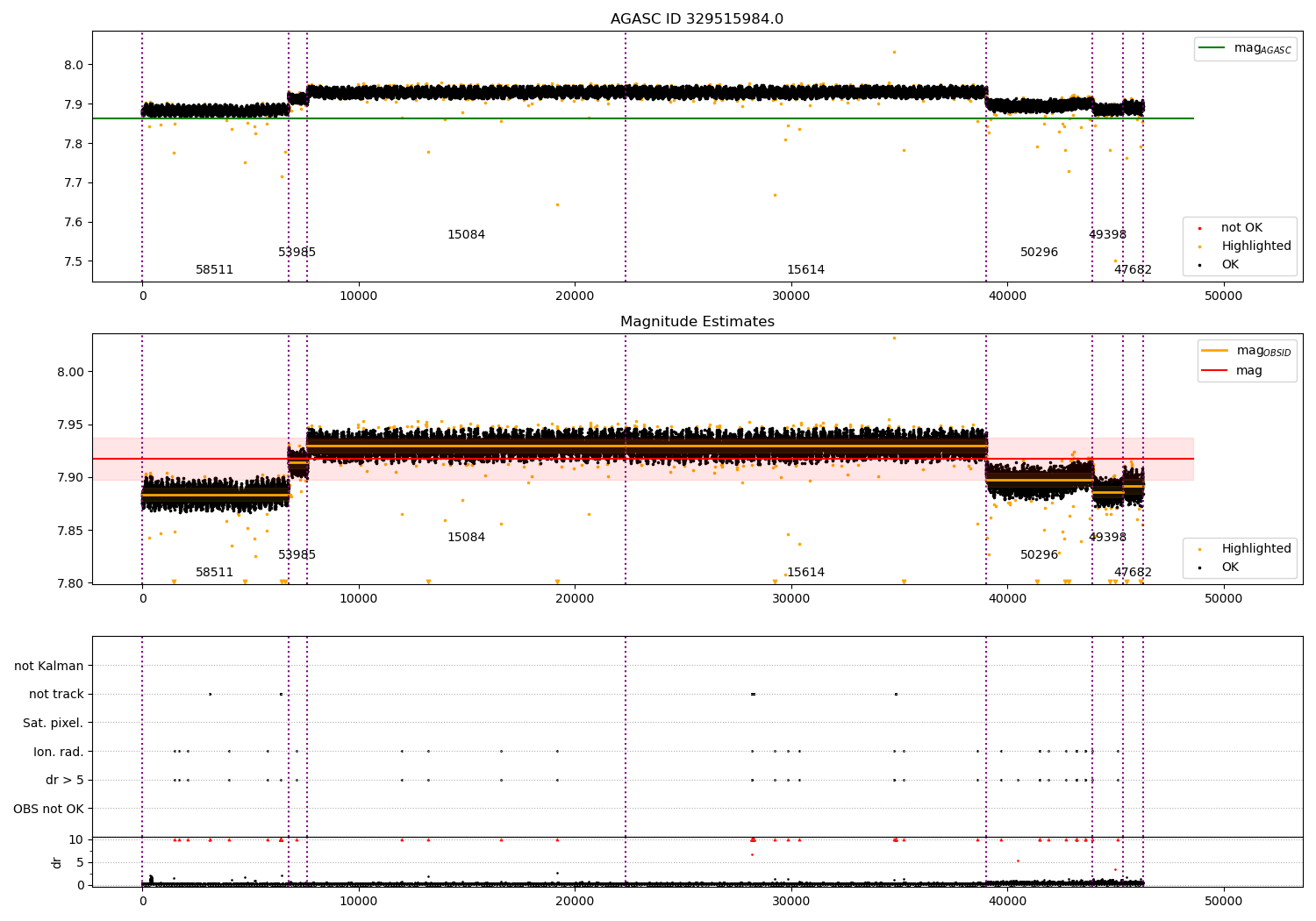The height and width of the screenshot is (921, 1316).
Task: Click obsid label 47682 in top plot
Action: tap(1133, 270)
